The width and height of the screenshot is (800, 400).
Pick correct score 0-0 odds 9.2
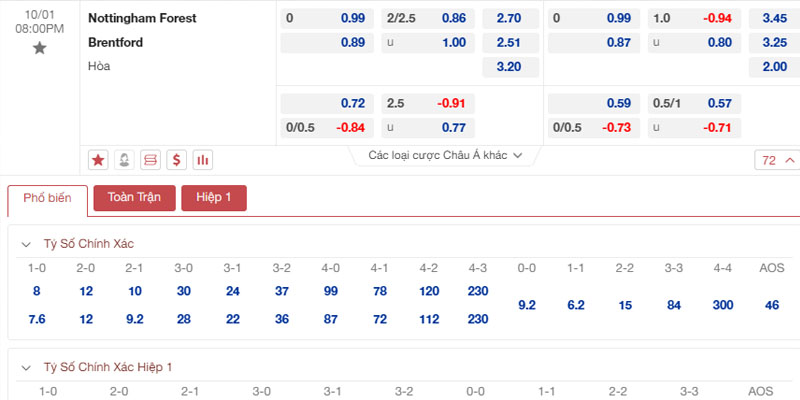pos(527,306)
